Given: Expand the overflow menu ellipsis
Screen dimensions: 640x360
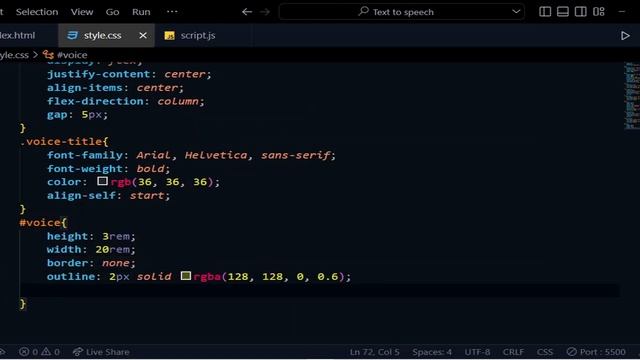Looking at the screenshot, I should (x=172, y=11).
